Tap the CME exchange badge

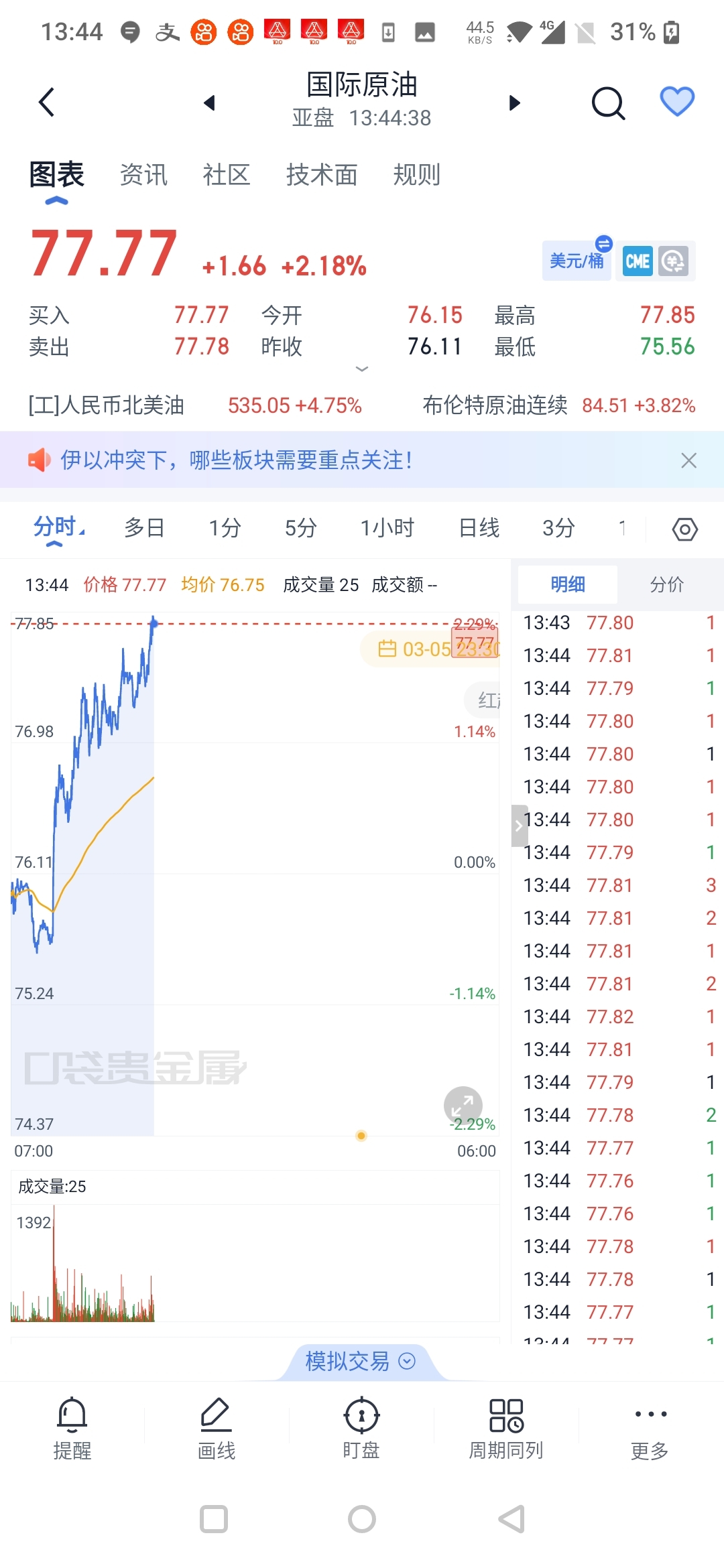(637, 261)
